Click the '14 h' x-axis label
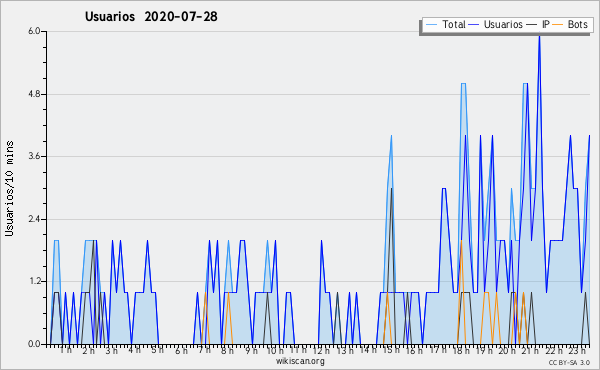The height and width of the screenshot is (370, 600). 368,350
